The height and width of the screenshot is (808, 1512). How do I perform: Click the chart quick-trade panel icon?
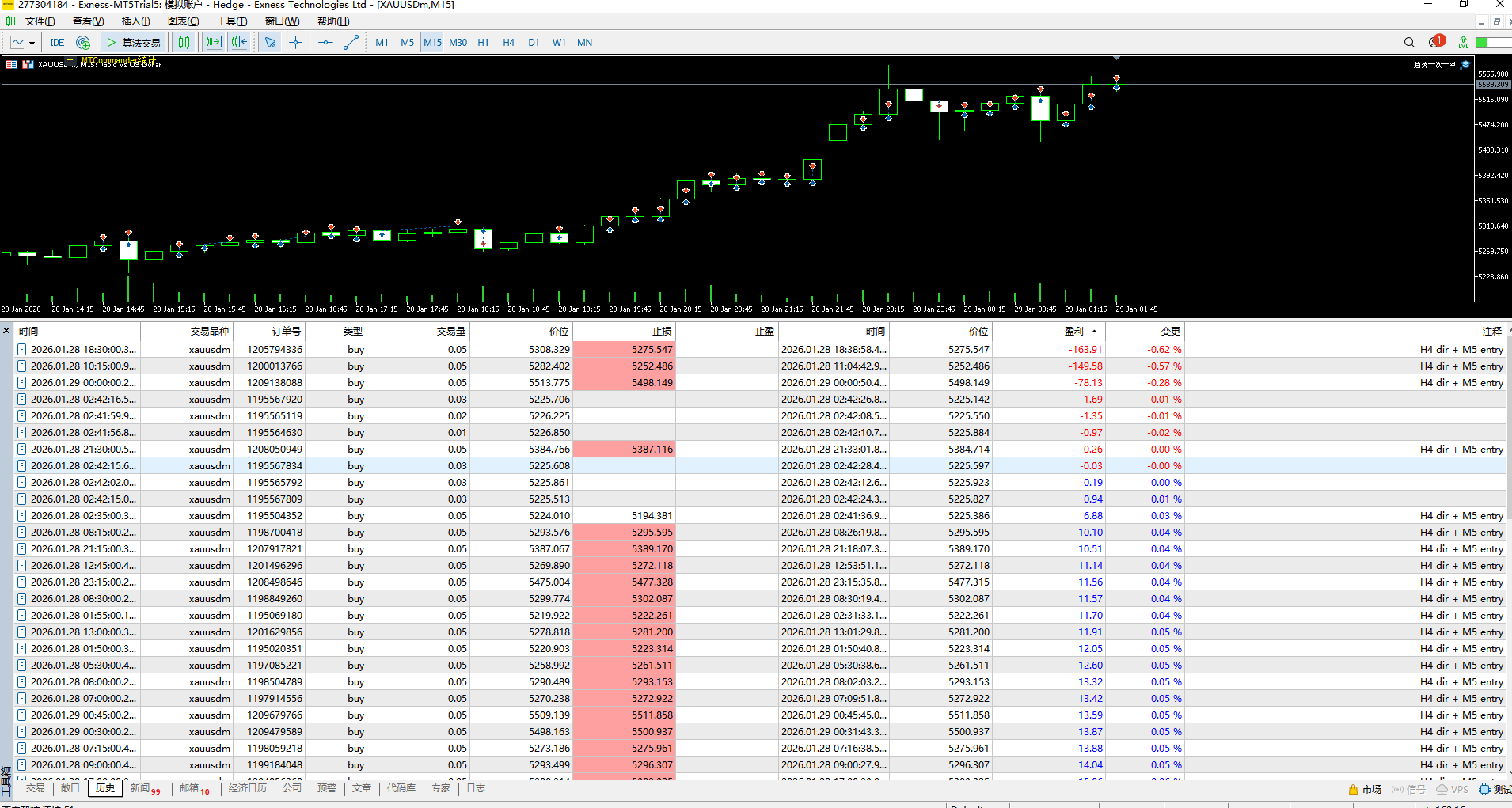tap(12, 64)
